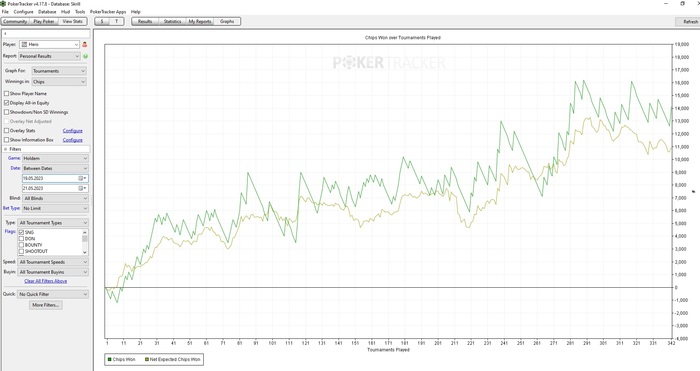The height and width of the screenshot is (371, 700).
Task: Click the Chips Won legend marker
Action: [109, 359]
